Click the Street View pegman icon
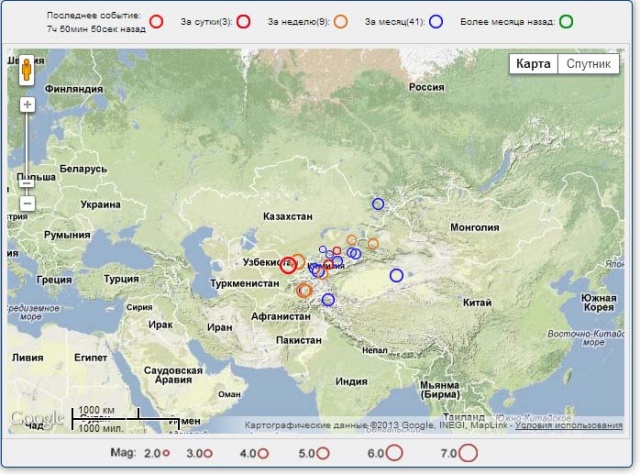640x474 pixels. (27, 71)
